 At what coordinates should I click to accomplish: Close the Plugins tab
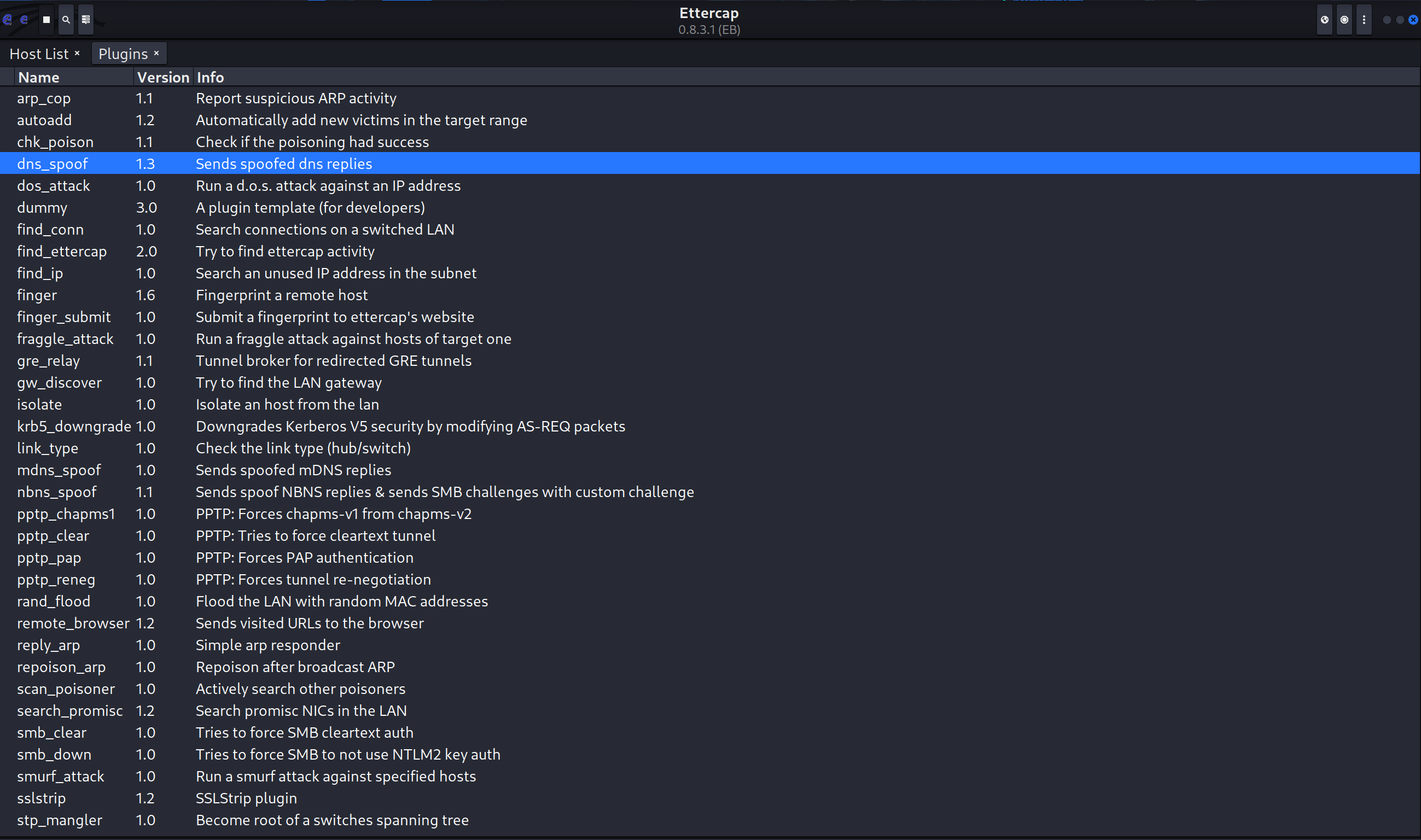156,53
